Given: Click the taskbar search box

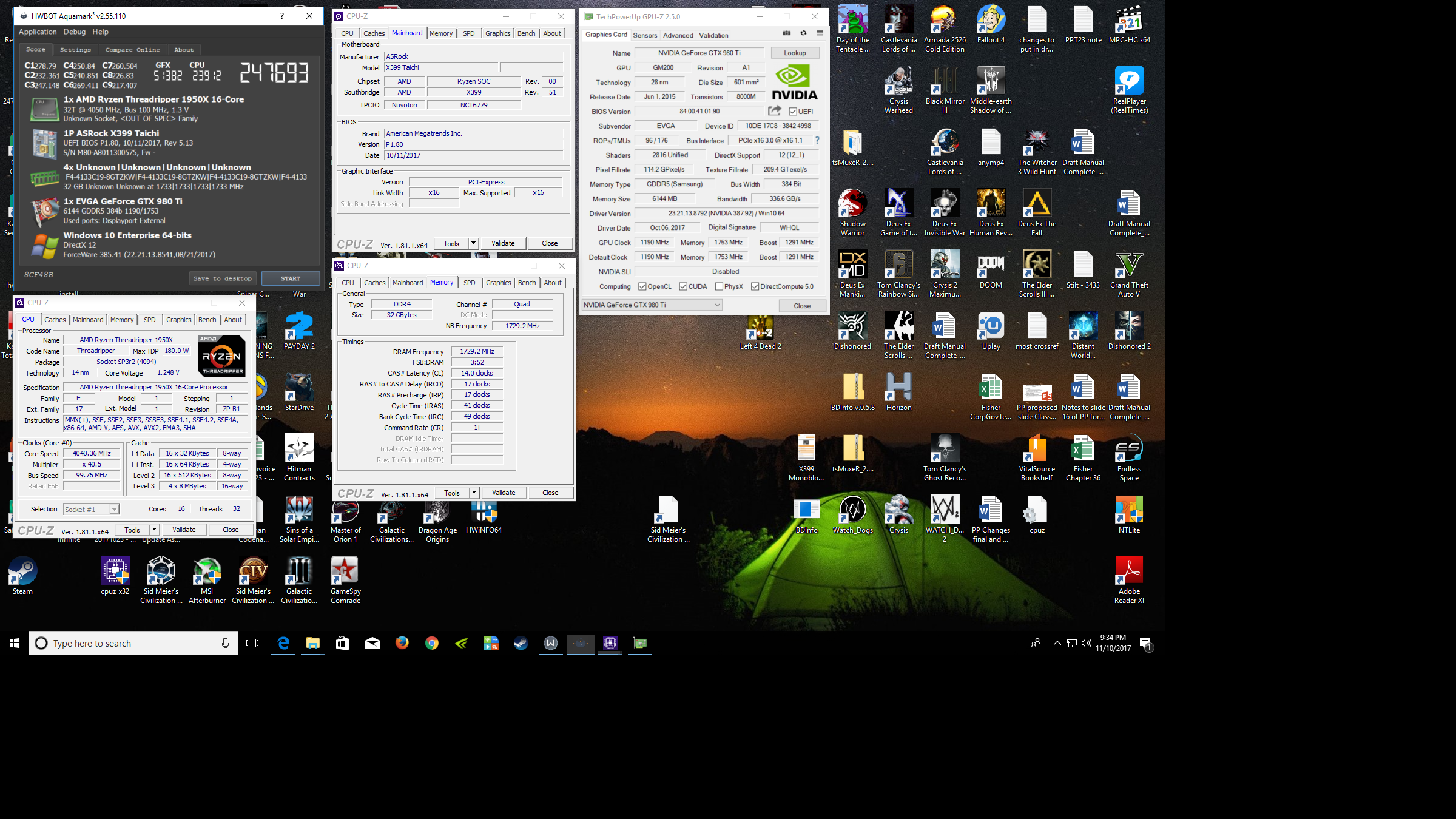Looking at the screenshot, I should point(133,643).
